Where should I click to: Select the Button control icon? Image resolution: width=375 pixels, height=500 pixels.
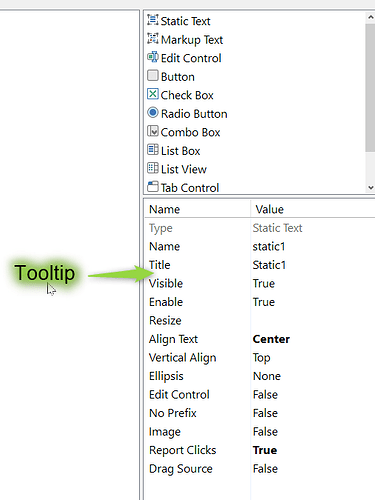[x=153, y=75]
